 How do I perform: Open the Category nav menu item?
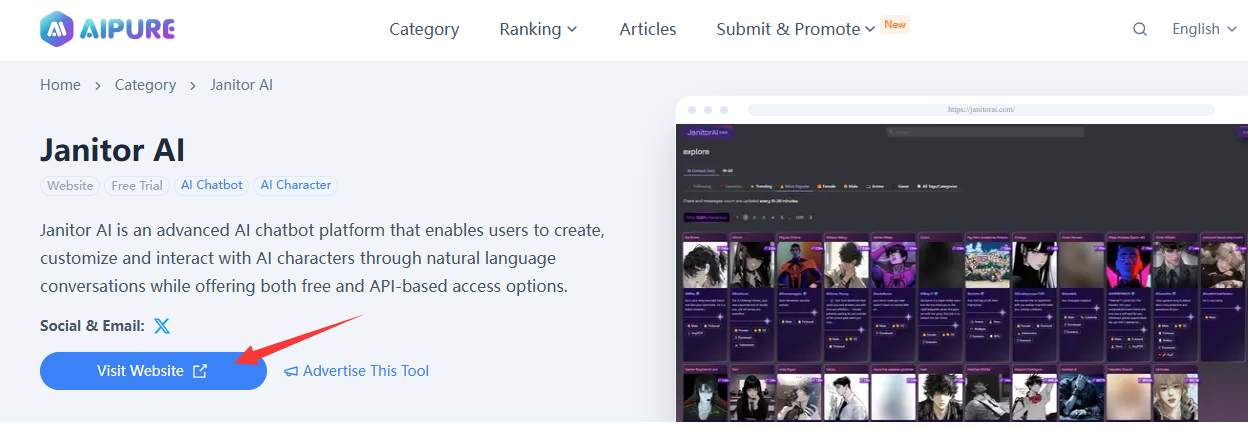coord(424,29)
